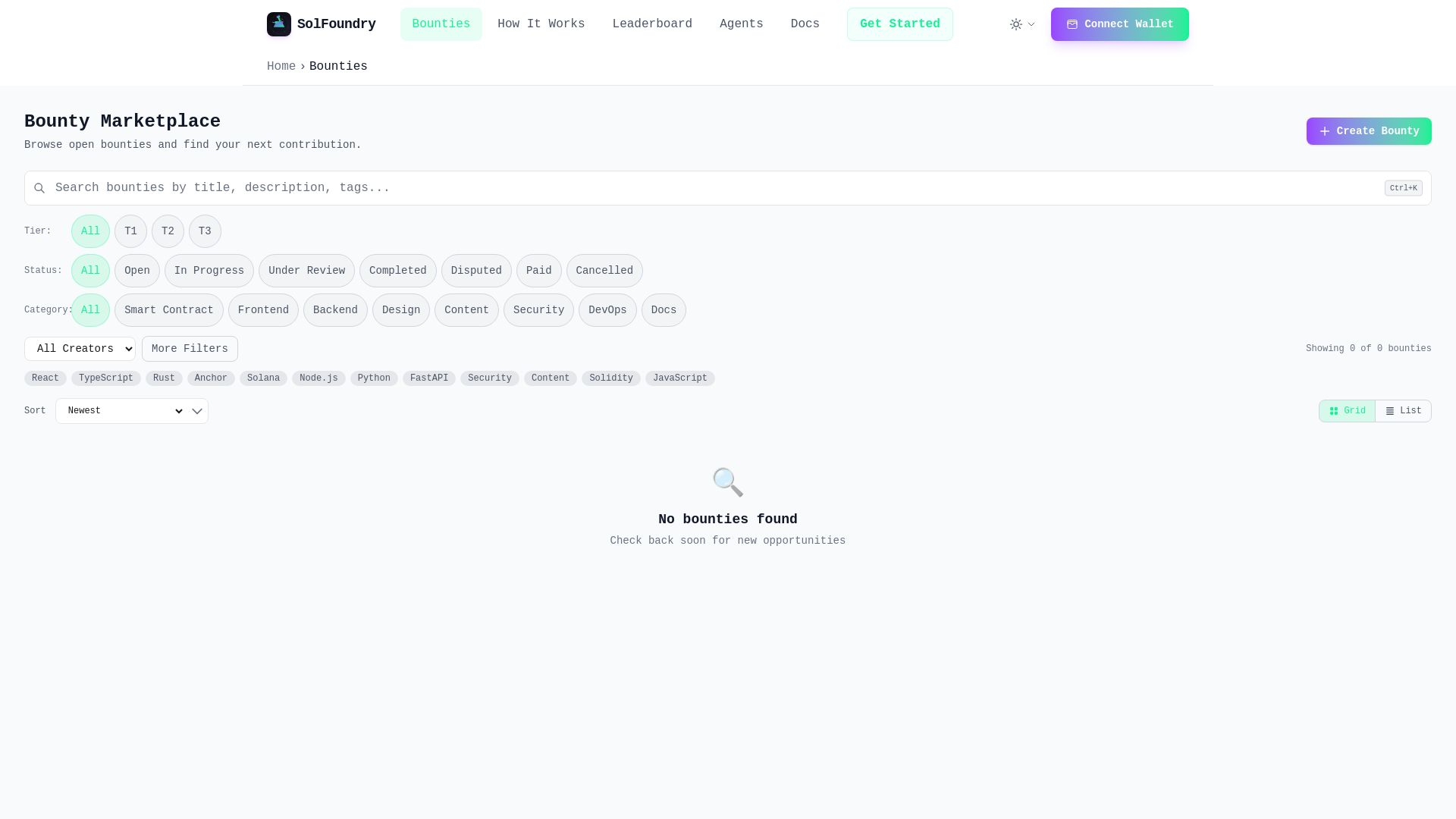Open Docs in navigation bar
This screenshot has height=819, width=1456.
tap(805, 24)
